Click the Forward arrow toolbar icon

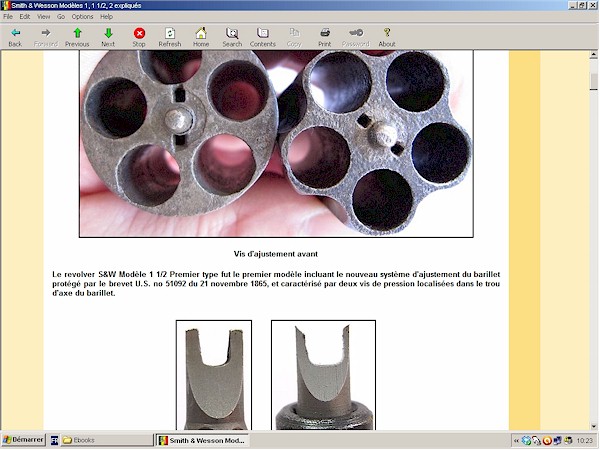point(46,33)
